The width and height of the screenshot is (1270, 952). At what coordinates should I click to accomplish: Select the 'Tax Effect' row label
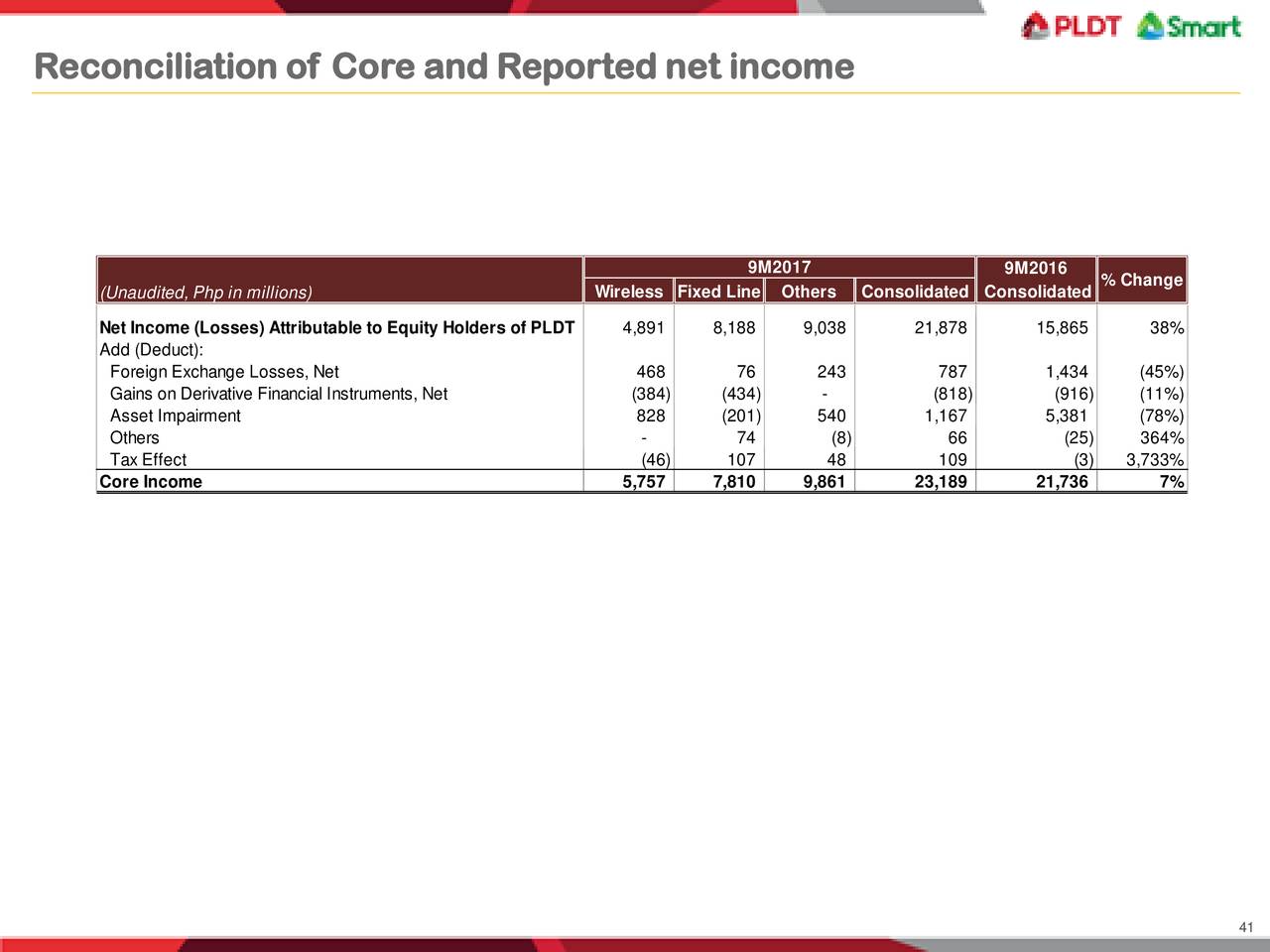click(148, 459)
